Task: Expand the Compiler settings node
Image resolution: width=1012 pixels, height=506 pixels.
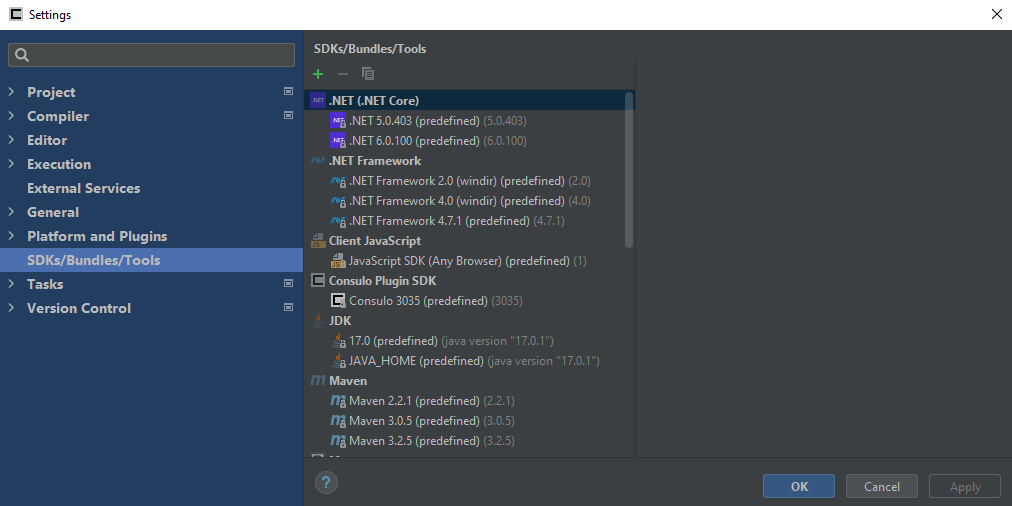Action: tap(11, 116)
